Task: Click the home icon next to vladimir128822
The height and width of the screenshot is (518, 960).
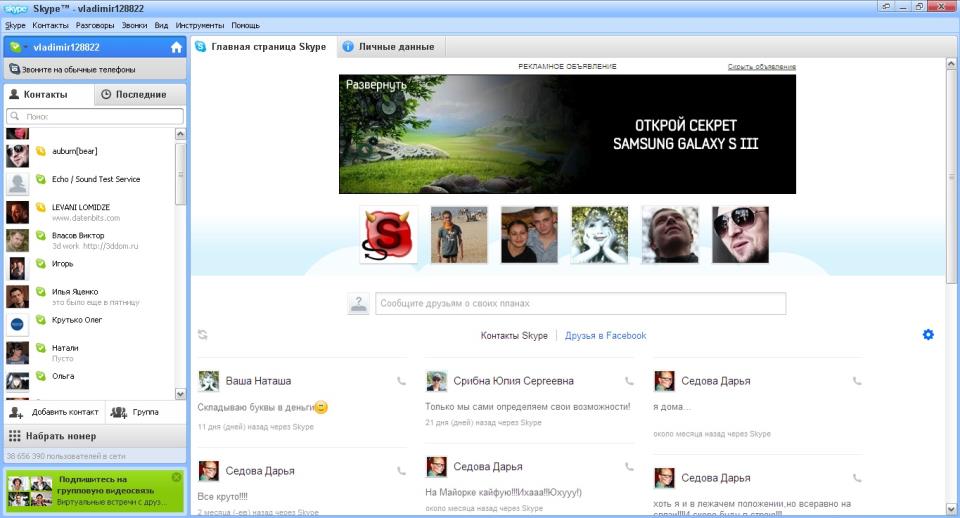Action: (x=176, y=47)
